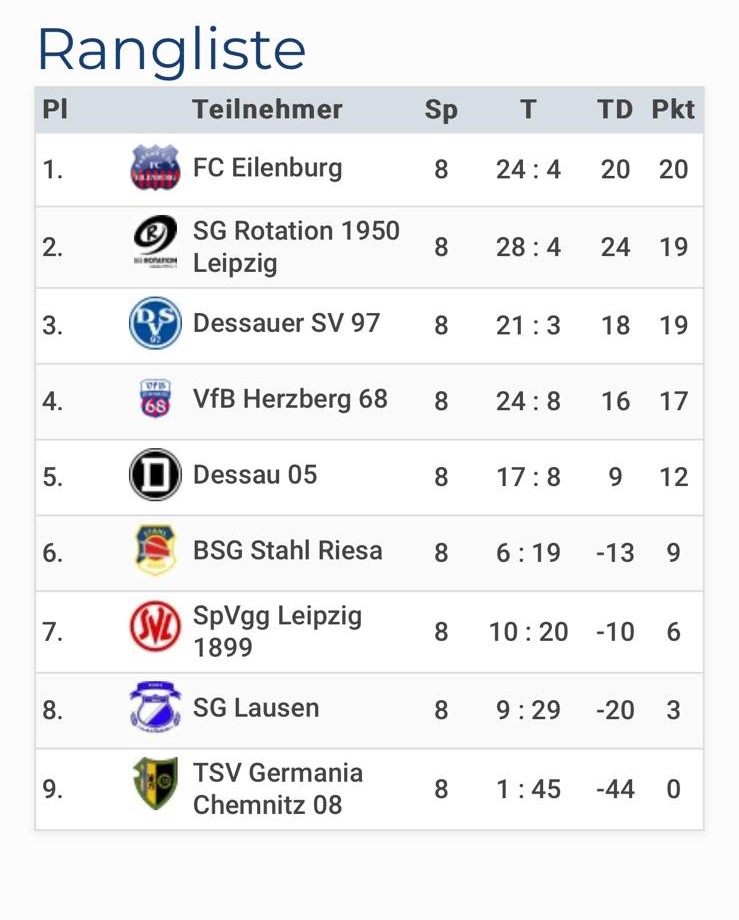Viewport: 739px width, 920px height.
Task: Click the Rangliste heading
Action: [x=171, y=49]
